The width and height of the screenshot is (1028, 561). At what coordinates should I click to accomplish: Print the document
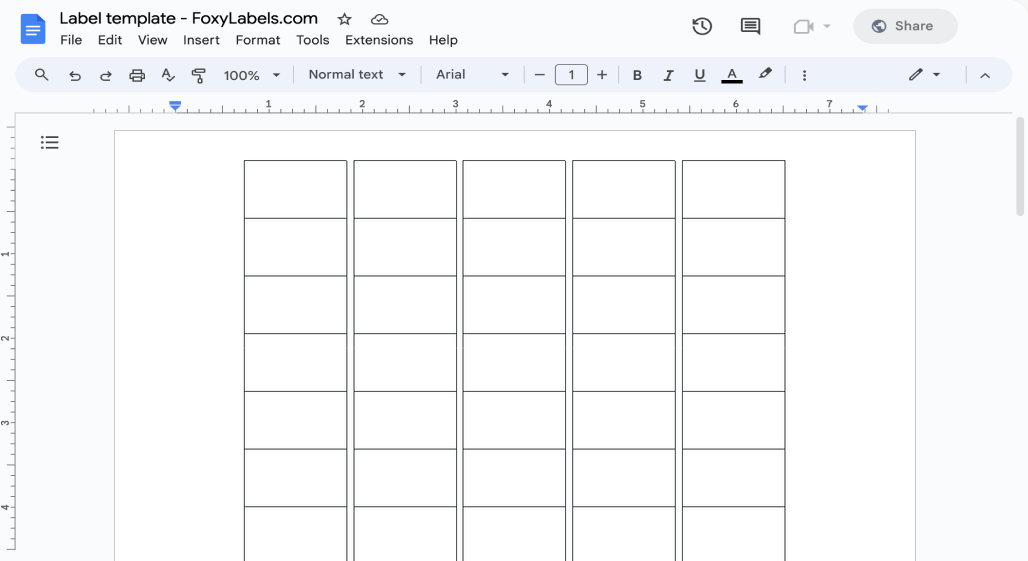[x=136, y=75]
